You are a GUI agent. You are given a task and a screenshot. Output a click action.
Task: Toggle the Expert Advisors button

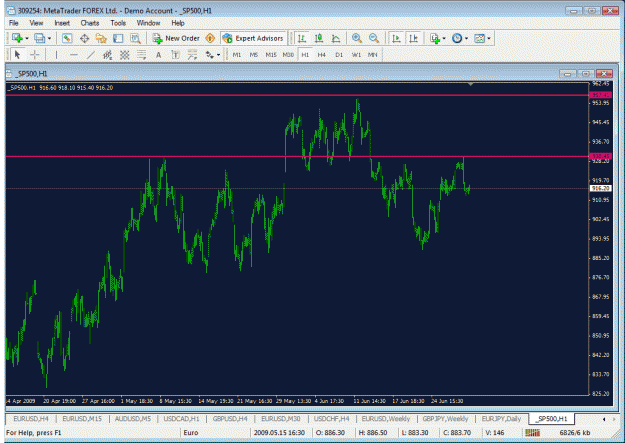pos(254,38)
